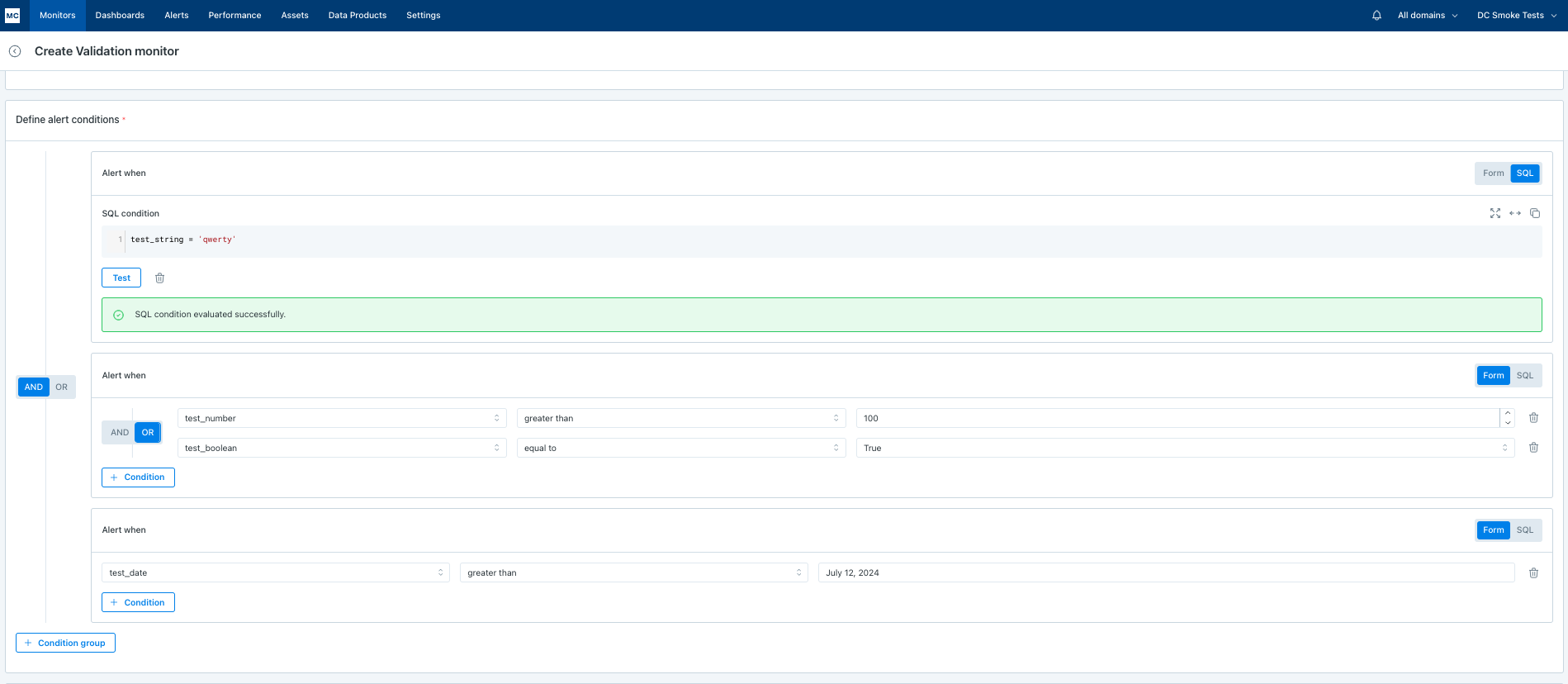Set inner condition operator to AND

(x=120, y=433)
